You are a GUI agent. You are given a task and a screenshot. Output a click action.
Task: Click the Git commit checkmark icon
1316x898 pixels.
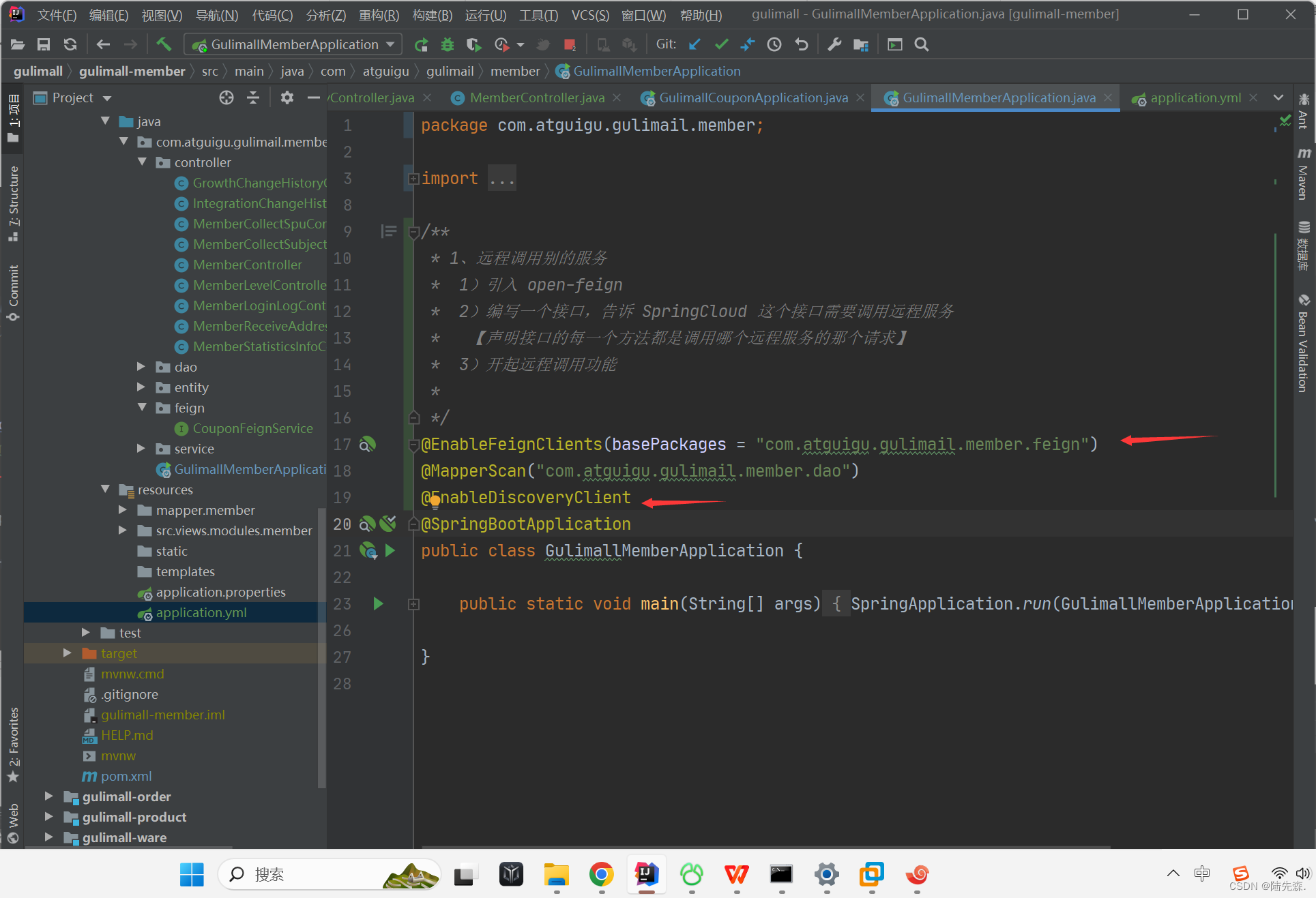click(721, 44)
